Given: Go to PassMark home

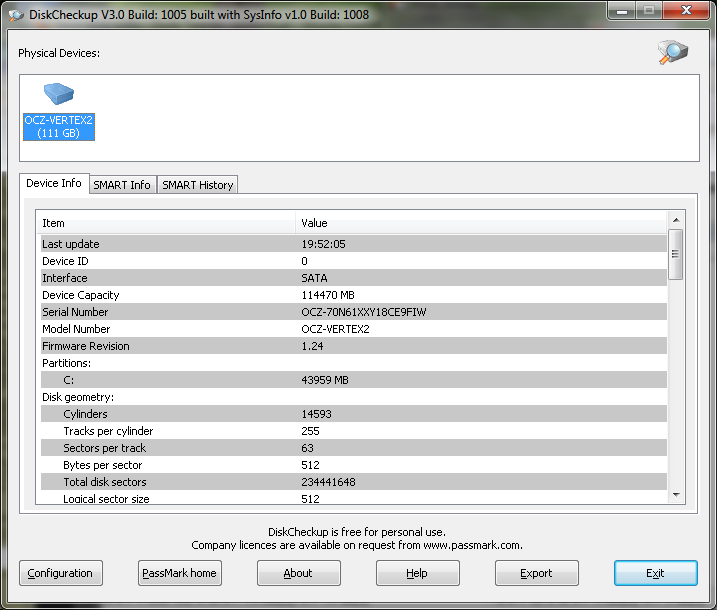Looking at the screenshot, I should [180, 573].
